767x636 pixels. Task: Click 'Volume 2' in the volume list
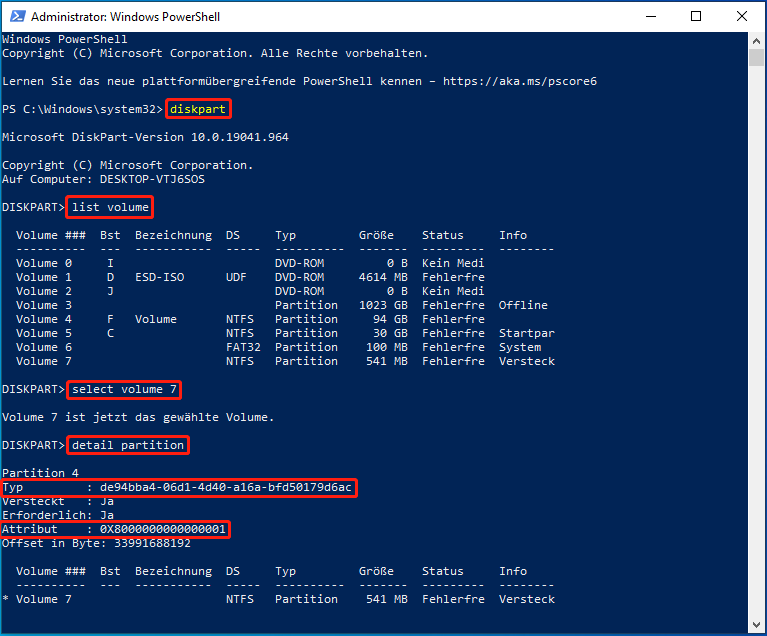click(x=44, y=291)
